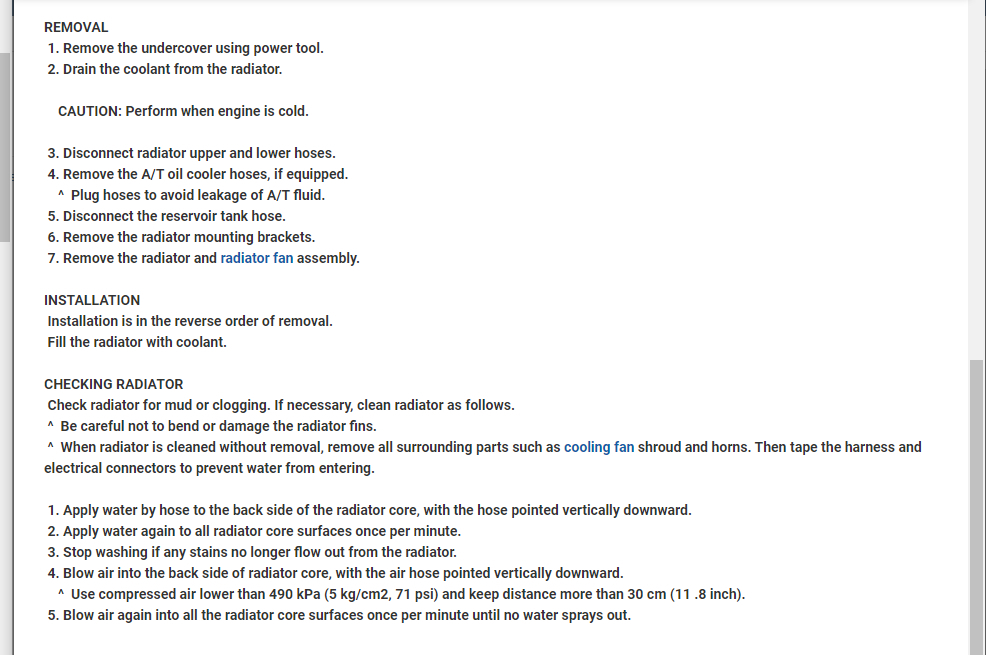Click the "Remove the radiator mounting brackets" step
986x655 pixels.
189,237
